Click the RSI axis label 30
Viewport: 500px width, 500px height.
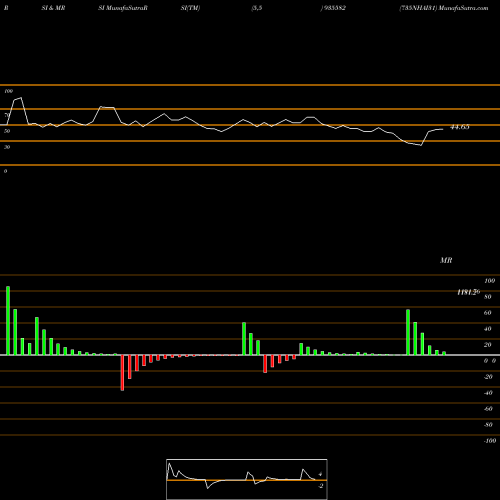click(7, 147)
